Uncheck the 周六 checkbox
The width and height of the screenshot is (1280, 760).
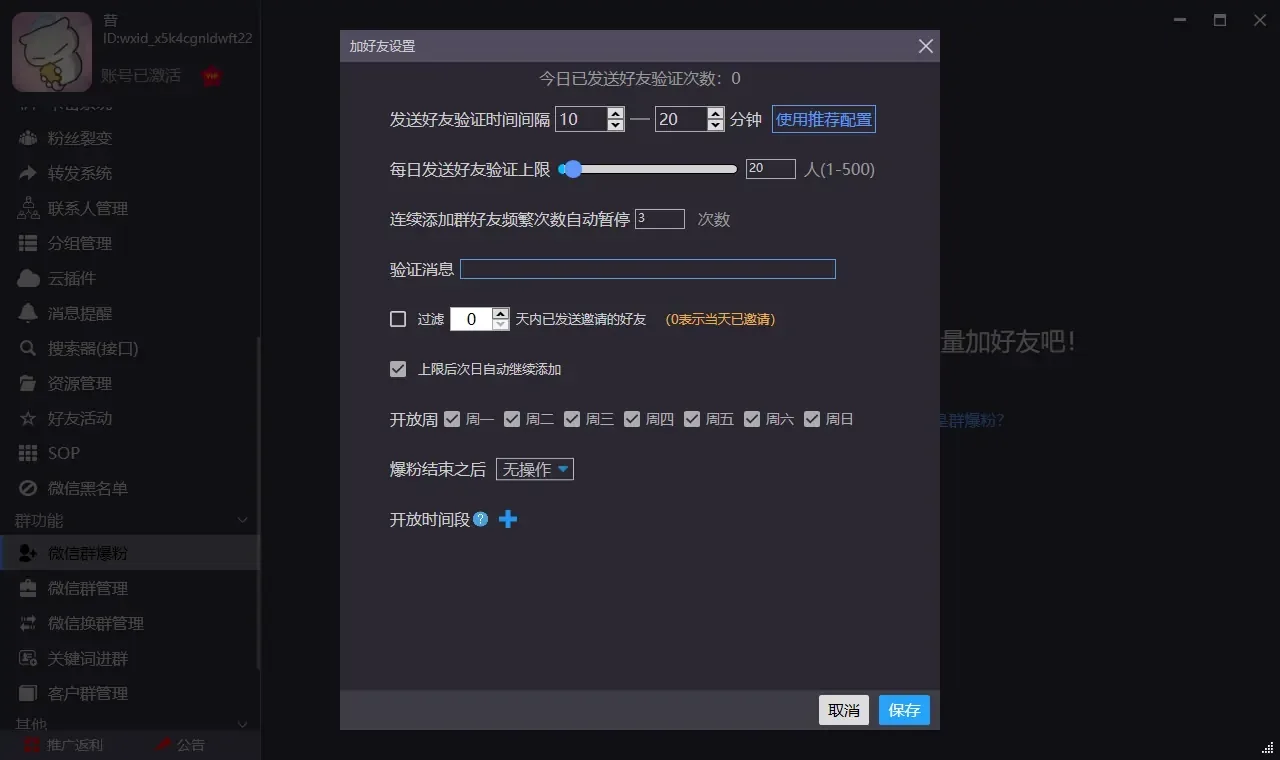[752, 419]
